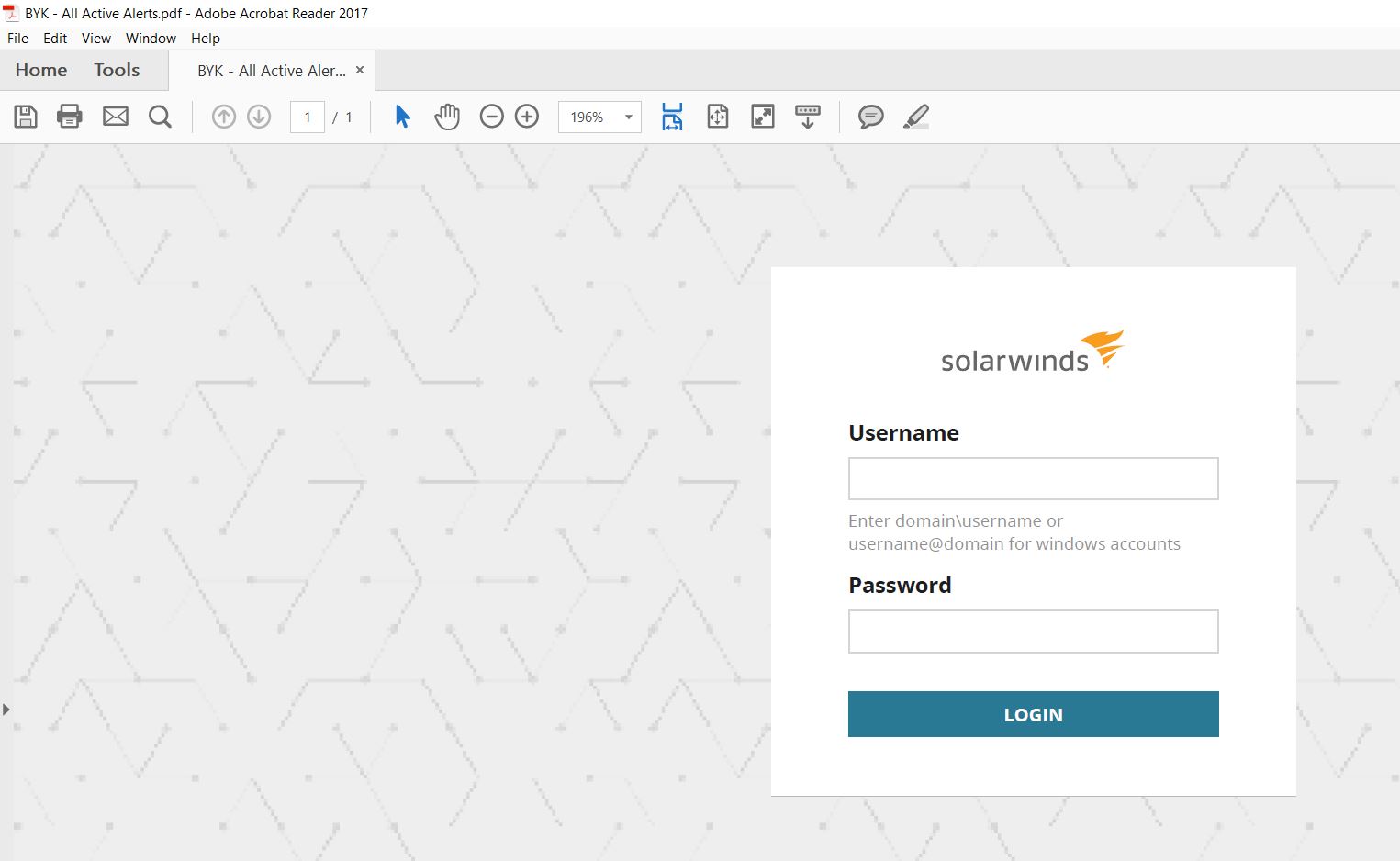
Task: Enable Fit Width scrolling mode icon
Action: click(672, 117)
